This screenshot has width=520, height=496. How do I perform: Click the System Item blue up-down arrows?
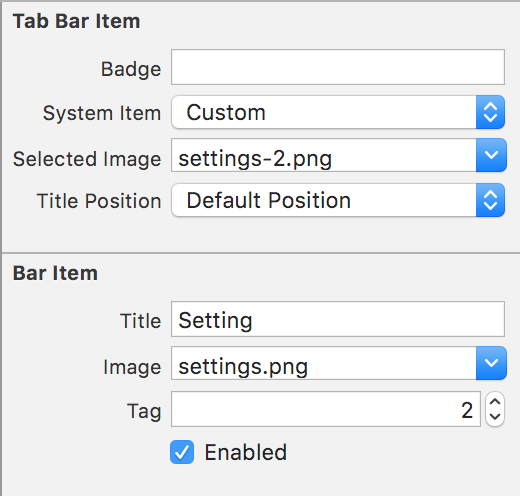coord(490,112)
